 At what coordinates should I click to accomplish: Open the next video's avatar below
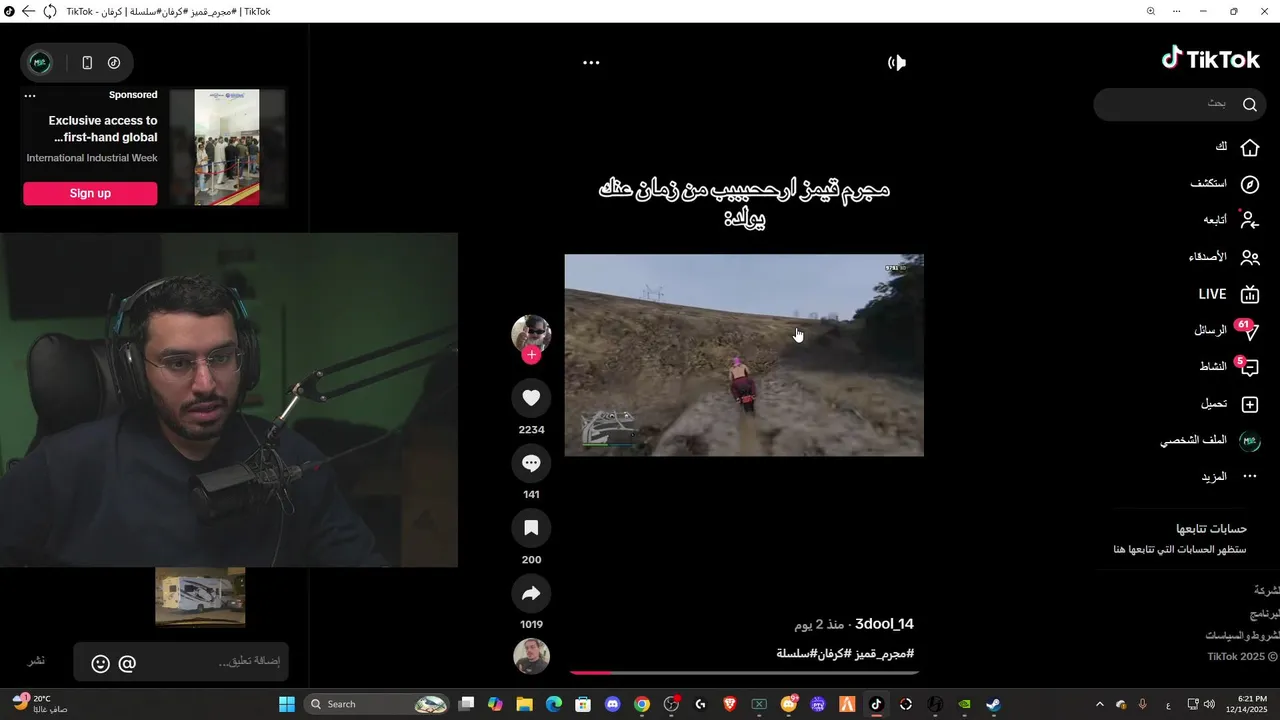click(x=531, y=656)
